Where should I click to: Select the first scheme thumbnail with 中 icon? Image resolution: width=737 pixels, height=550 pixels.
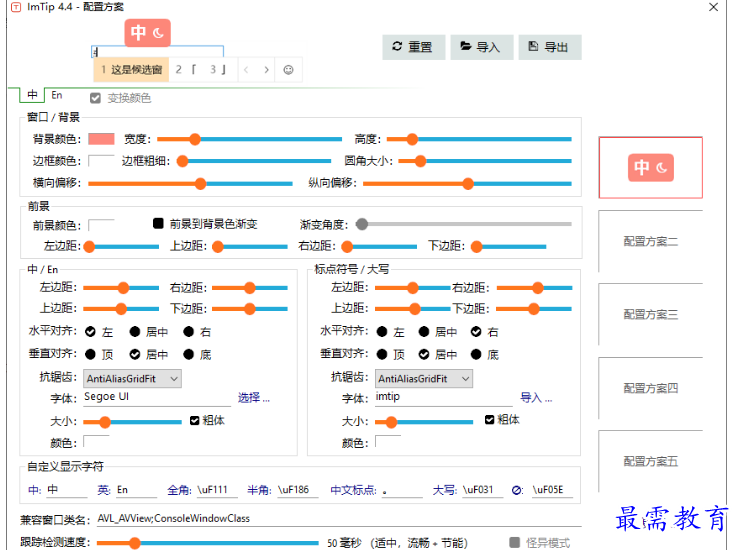651,167
